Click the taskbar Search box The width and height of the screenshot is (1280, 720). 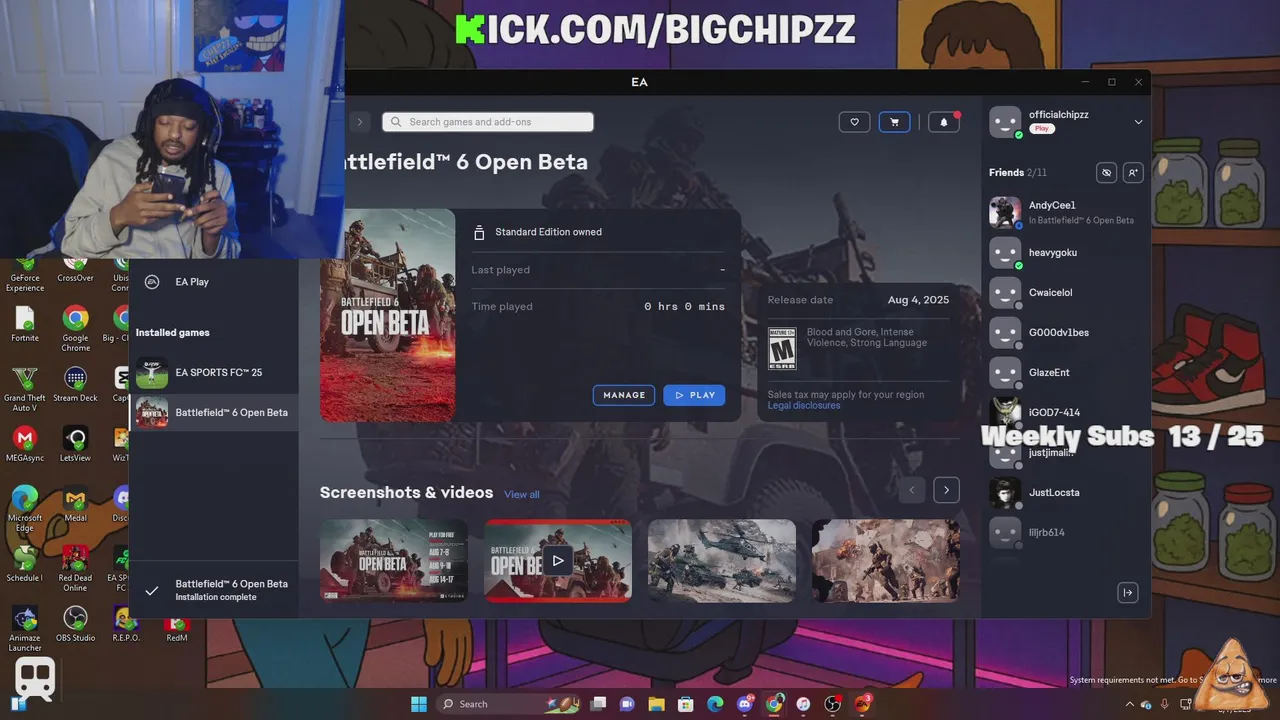[x=508, y=704]
